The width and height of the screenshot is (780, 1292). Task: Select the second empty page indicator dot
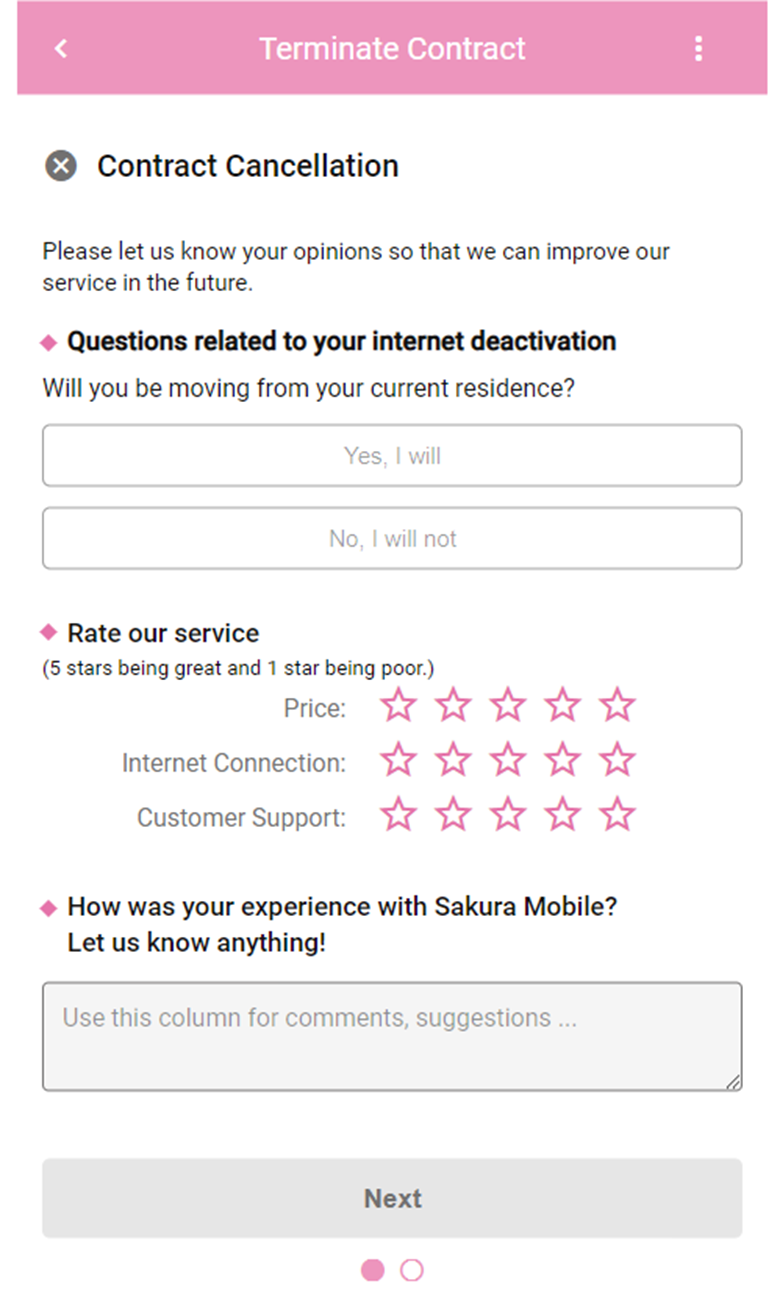[x=411, y=1270]
